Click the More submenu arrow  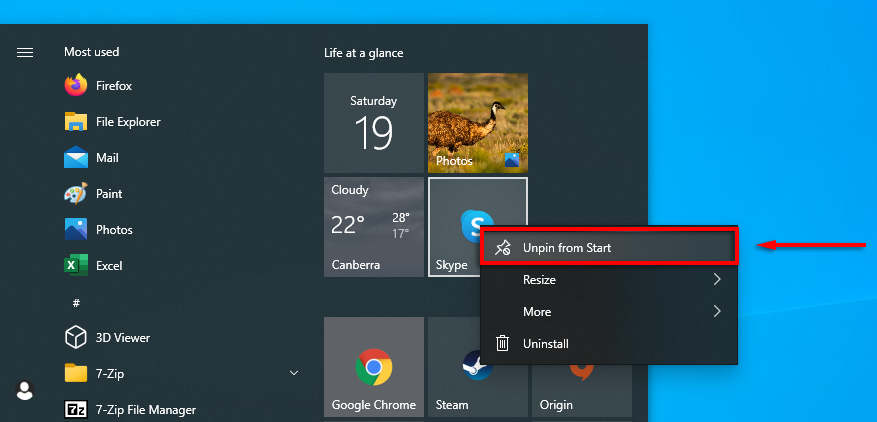point(717,311)
